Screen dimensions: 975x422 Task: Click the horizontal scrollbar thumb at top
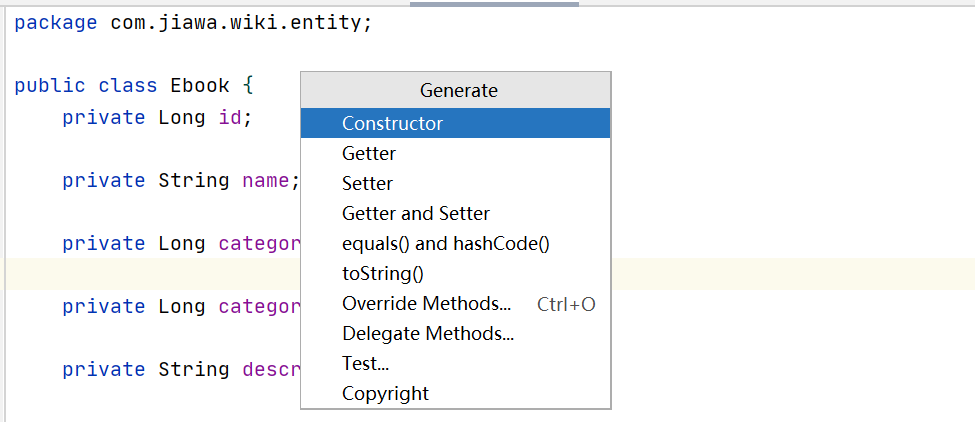[x=494, y=4]
